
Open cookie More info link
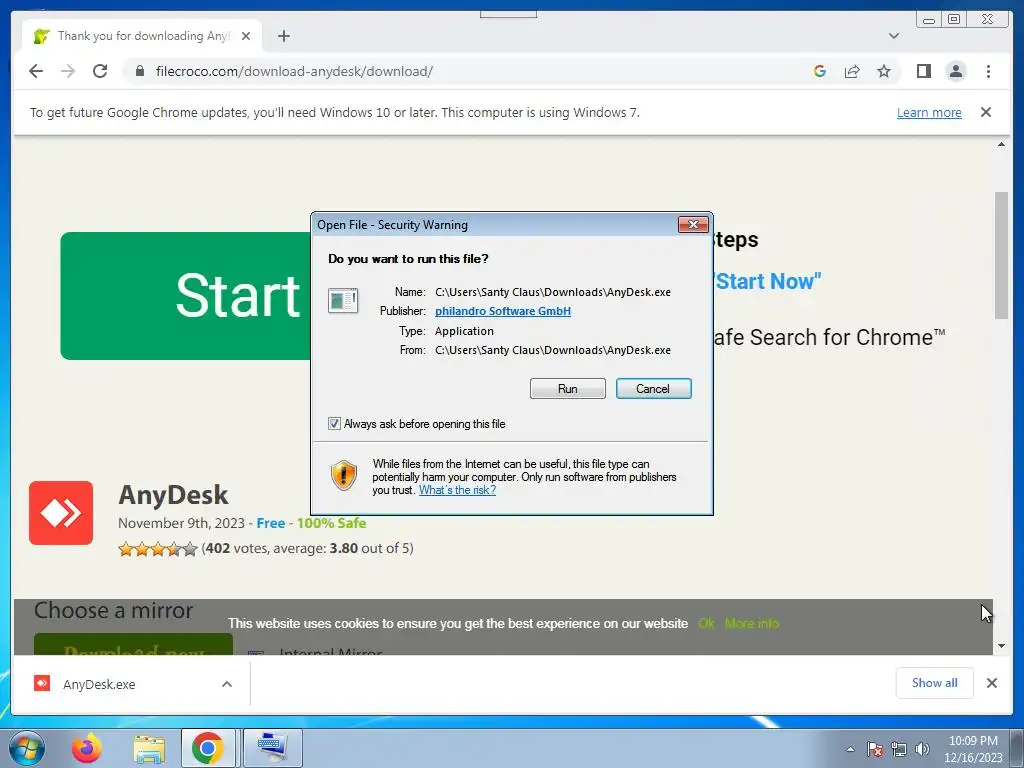point(752,624)
